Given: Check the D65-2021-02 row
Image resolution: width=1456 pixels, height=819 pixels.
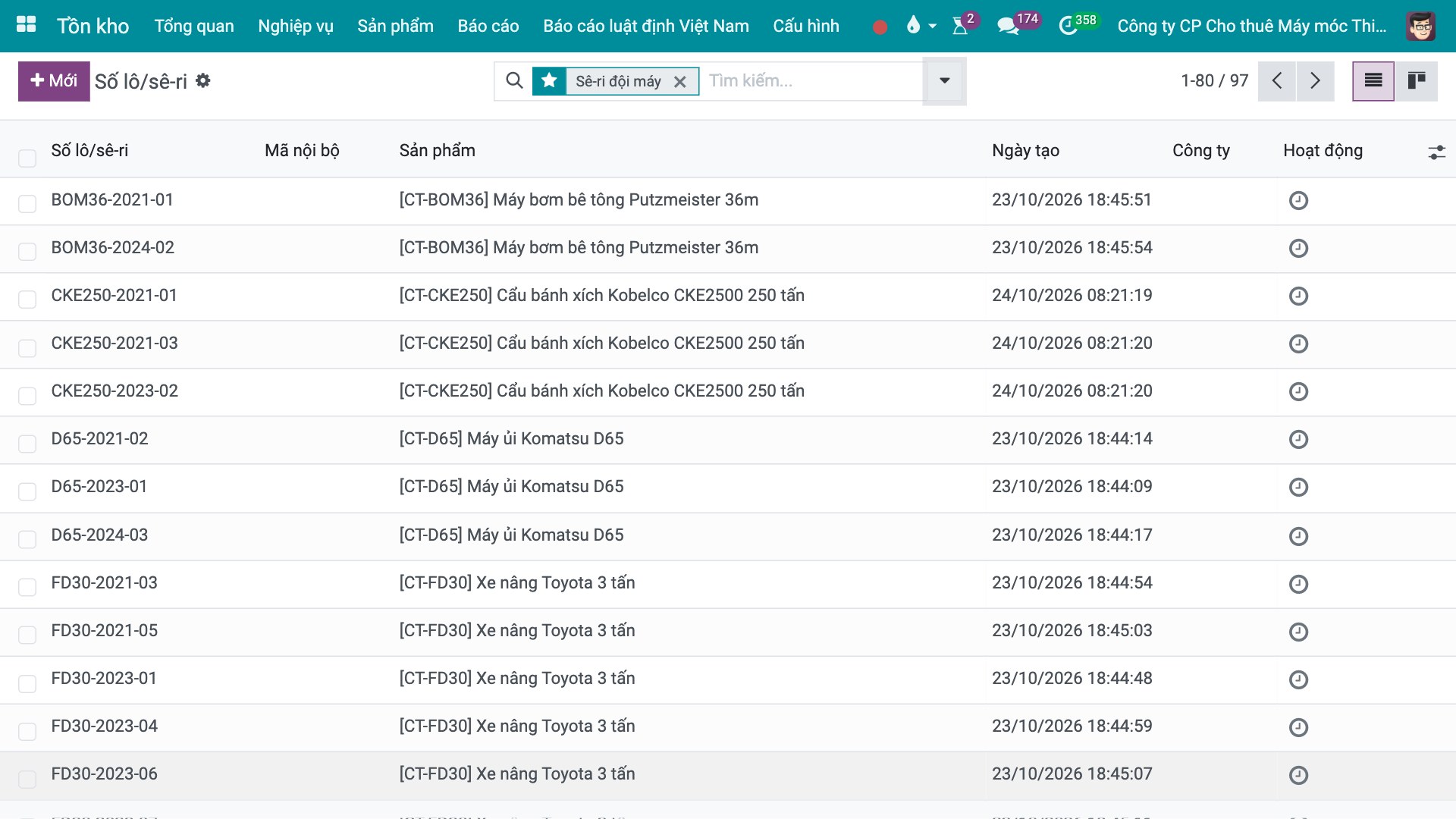Looking at the screenshot, I should pyautogui.click(x=27, y=444).
